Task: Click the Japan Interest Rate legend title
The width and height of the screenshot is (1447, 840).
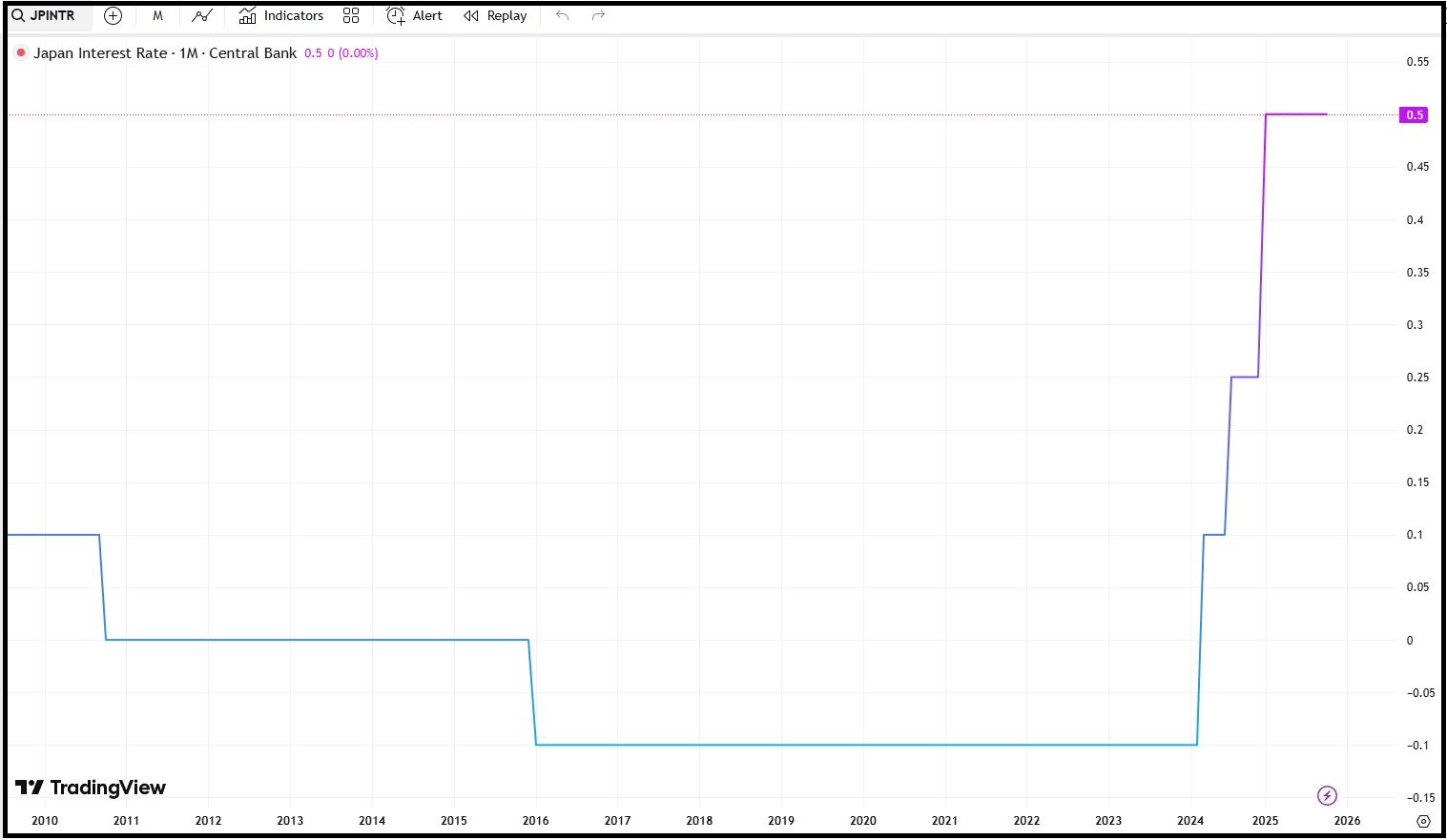Action: tap(165, 53)
